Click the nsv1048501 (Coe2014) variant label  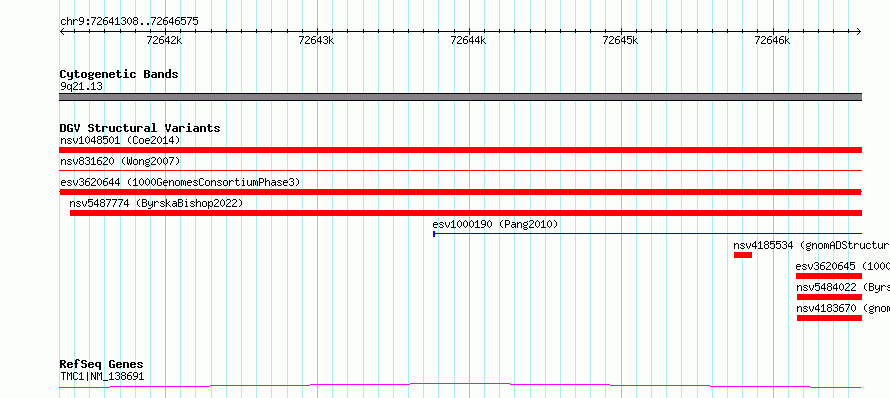coord(120,140)
